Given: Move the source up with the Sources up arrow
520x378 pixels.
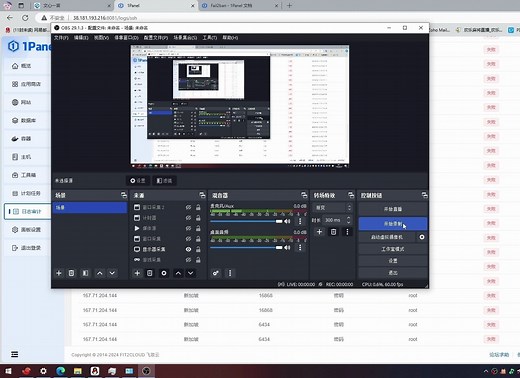Looking at the screenshot, I should pyautogui.click(x=178, y=273).
